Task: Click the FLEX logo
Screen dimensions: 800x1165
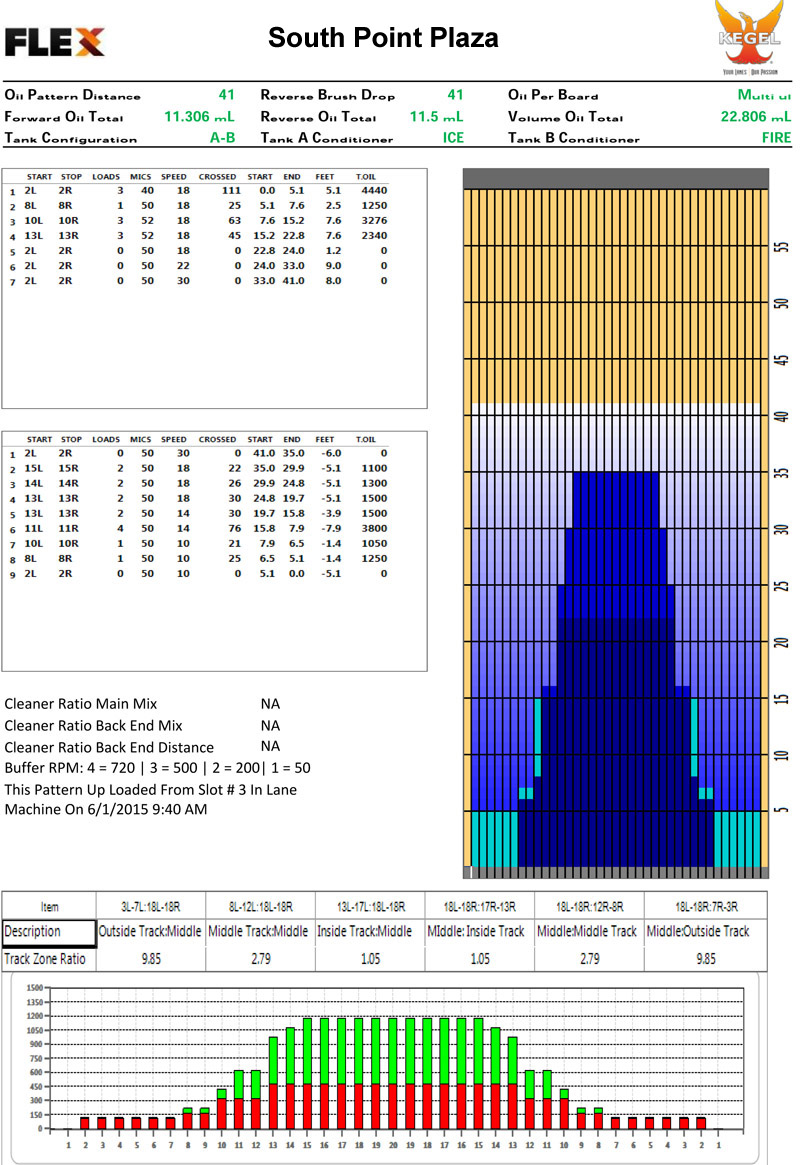Action: click(54, 41)
